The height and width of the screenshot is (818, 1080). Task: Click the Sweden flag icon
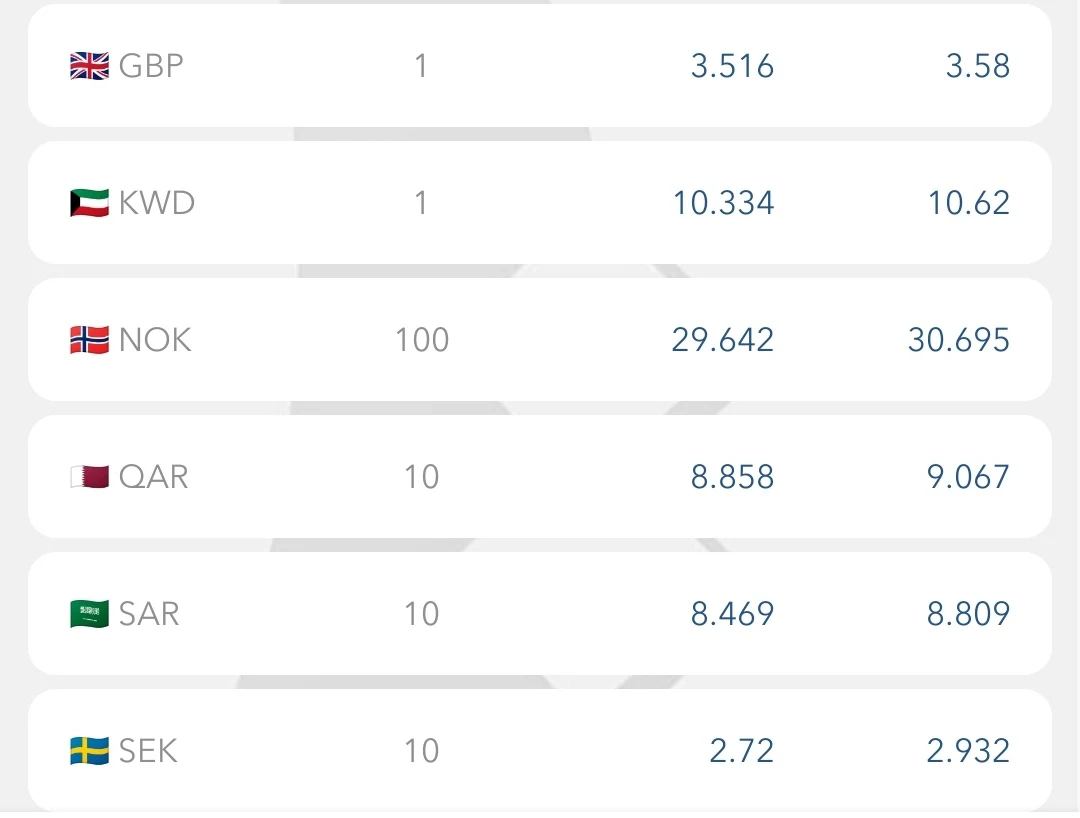coord(89,751)
